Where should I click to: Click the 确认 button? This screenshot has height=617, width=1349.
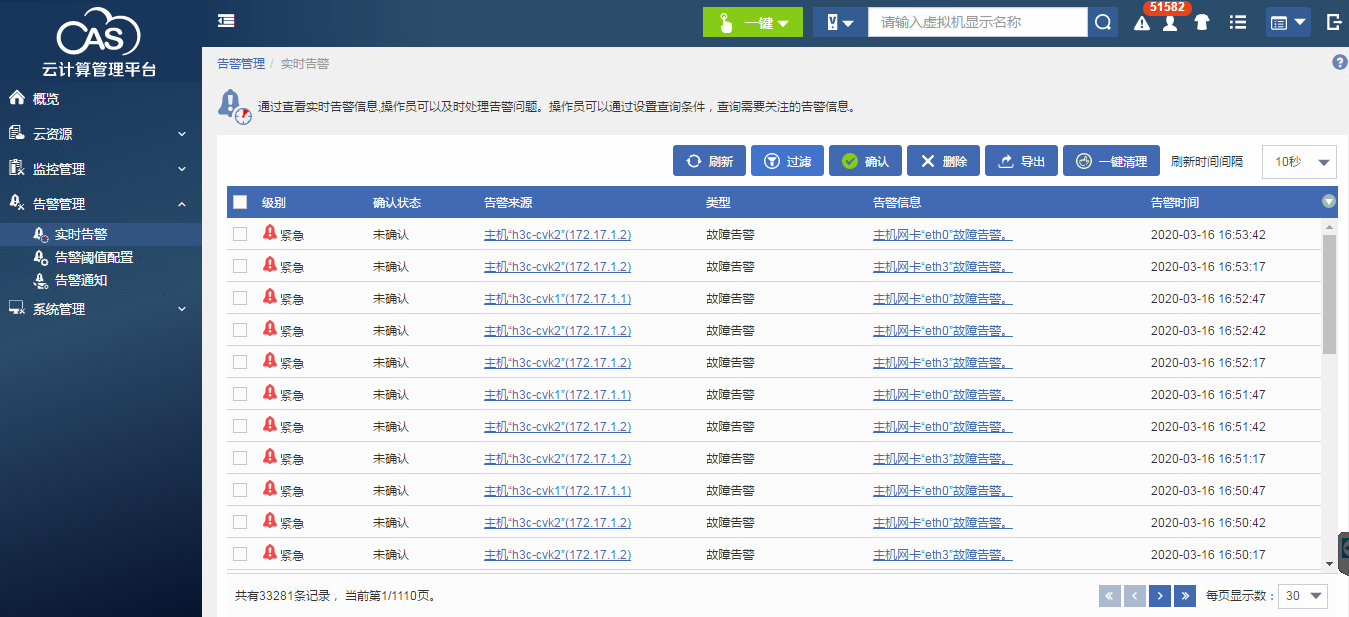click(865, 161)
